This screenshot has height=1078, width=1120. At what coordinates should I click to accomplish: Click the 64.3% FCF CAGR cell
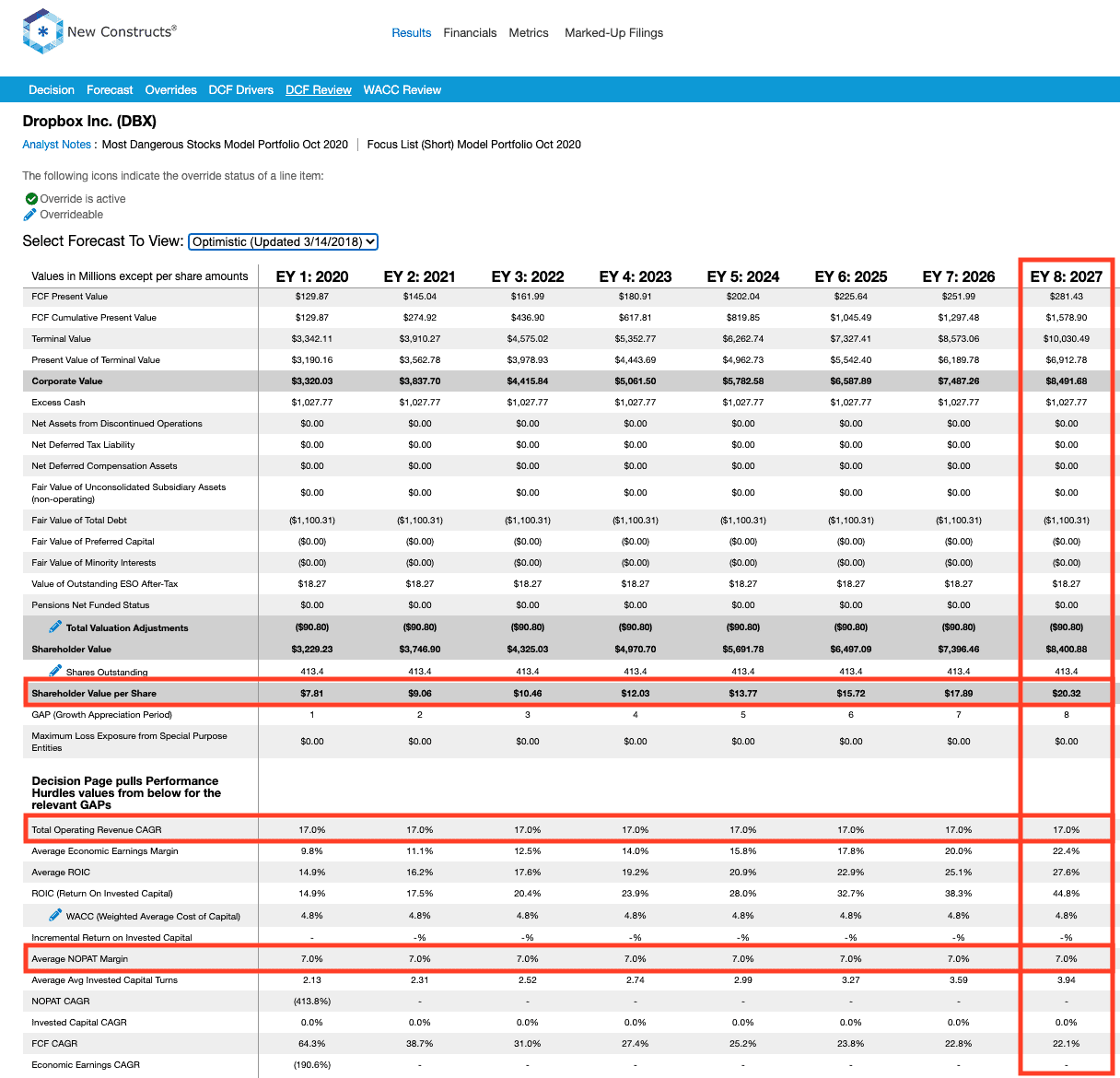[x=312, y=1044]
